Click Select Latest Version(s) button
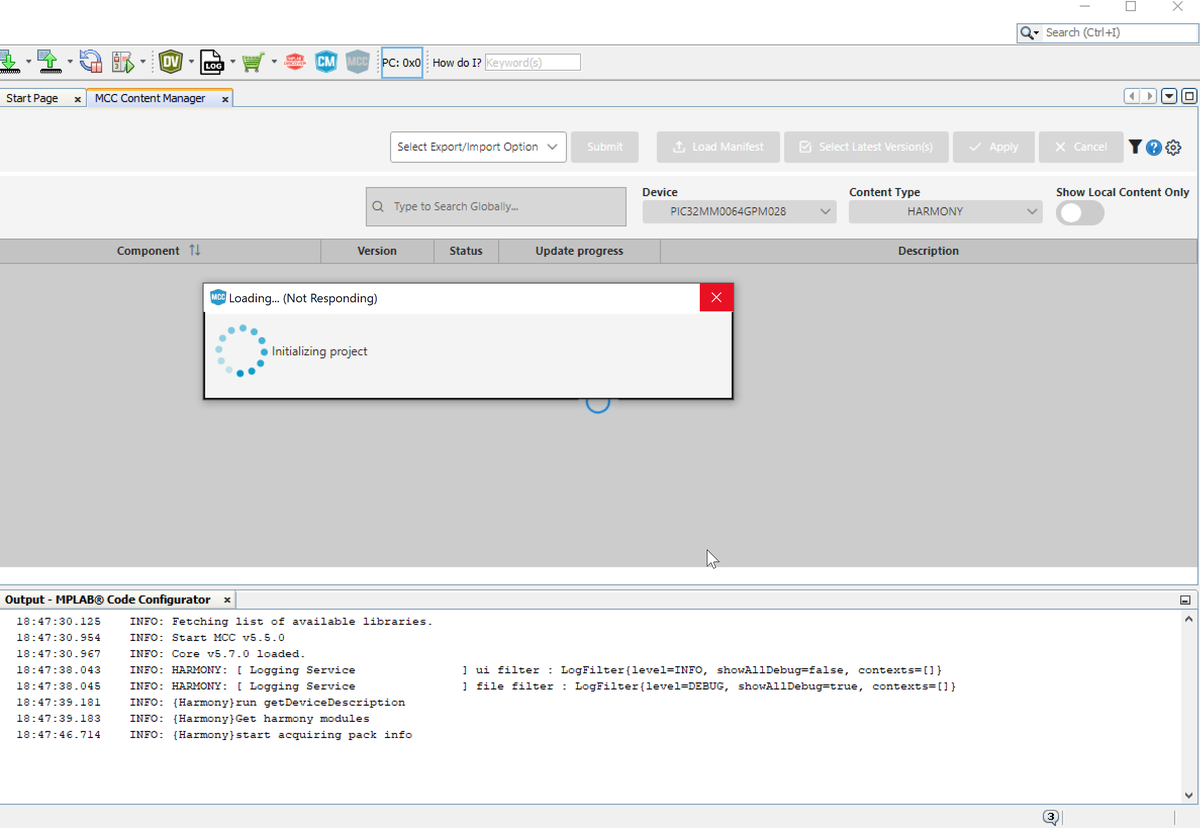This screenshot has height=828, width=1200. tap(867, 147)
